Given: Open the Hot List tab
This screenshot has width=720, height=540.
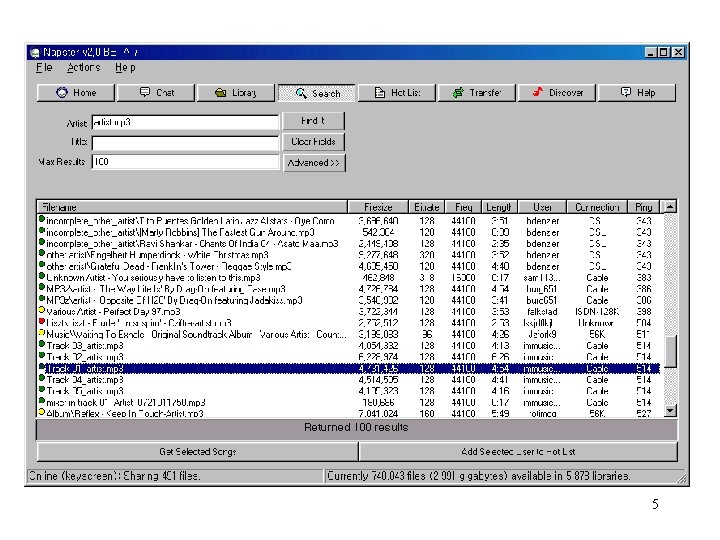Looking at the screenshot, I should [397, 93].
